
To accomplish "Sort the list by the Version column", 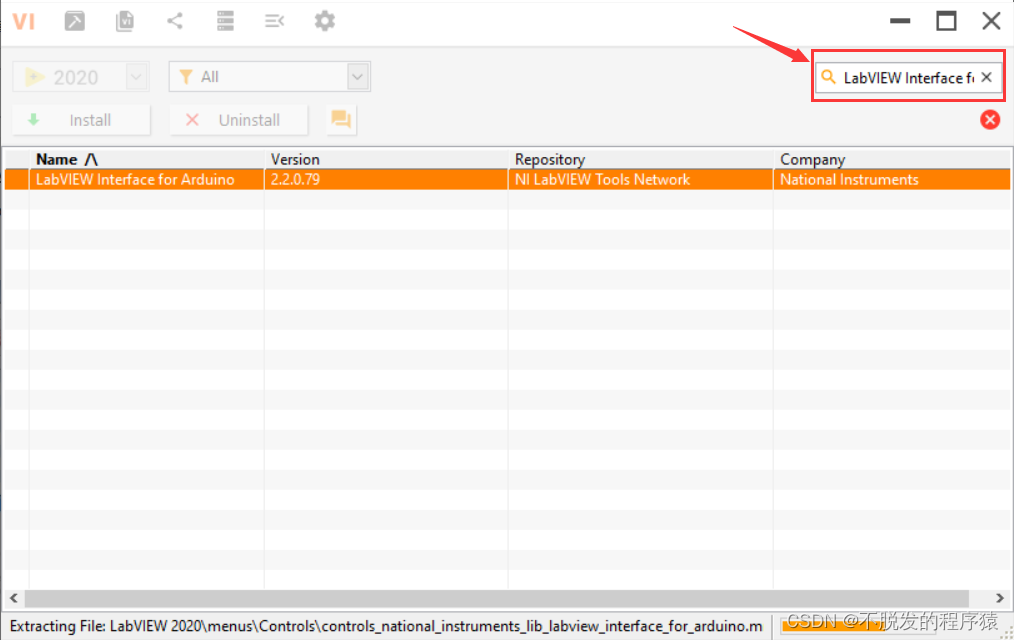I will 387,159.
